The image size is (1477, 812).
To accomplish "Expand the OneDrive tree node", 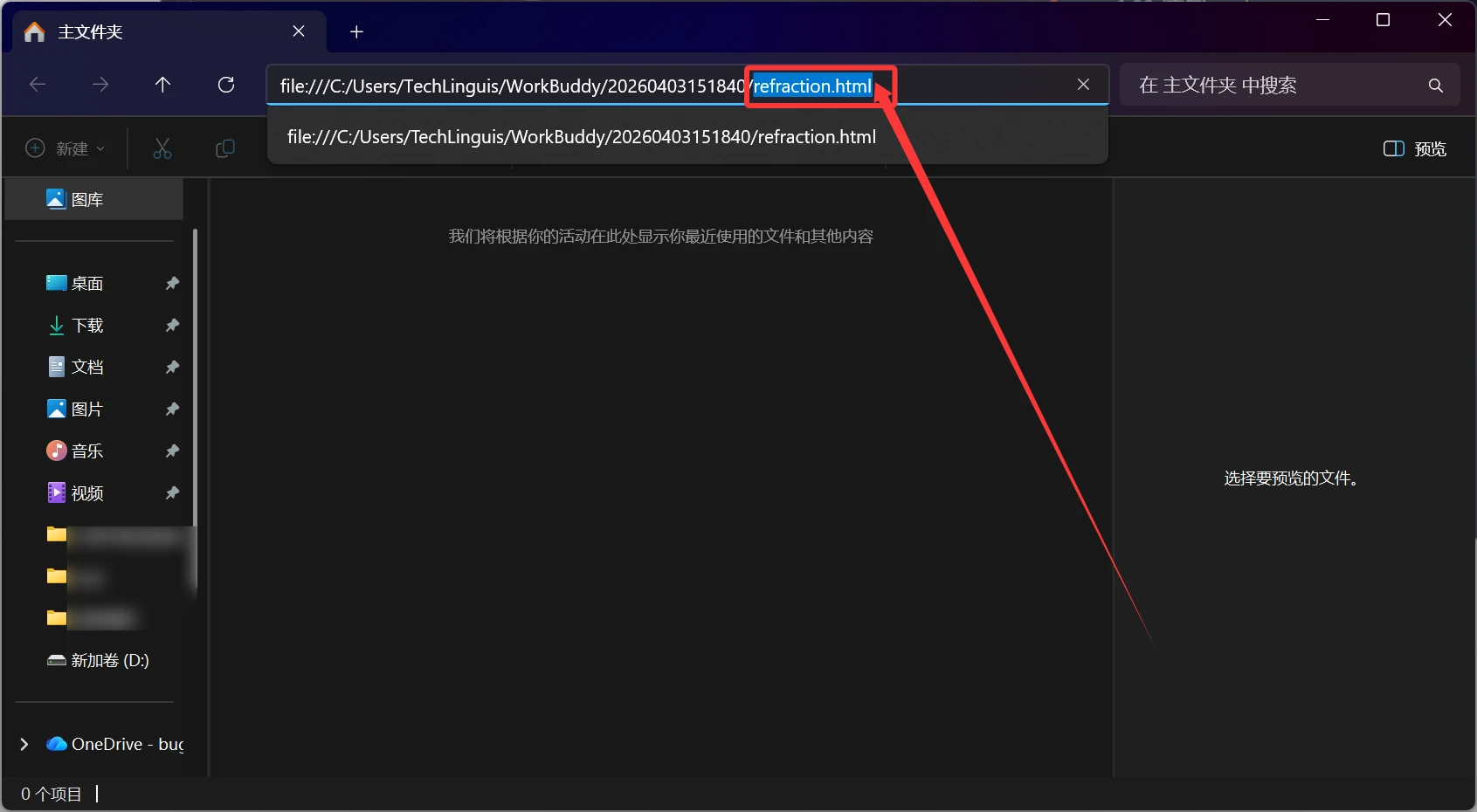I will pyautogui.click(x=24, y=744).
